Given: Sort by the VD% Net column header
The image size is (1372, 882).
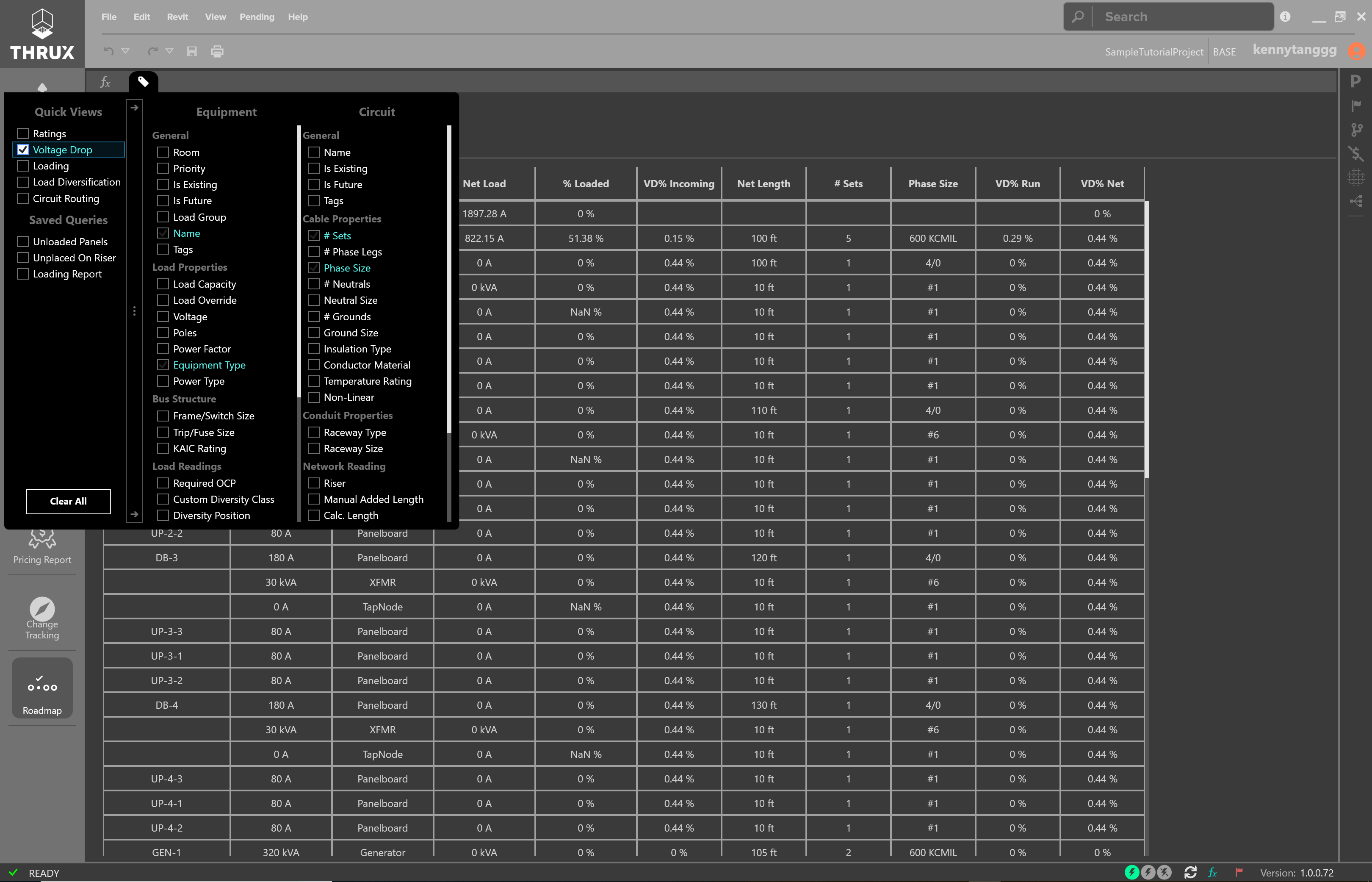Looking at the screenshot, I should point(1102,183).
